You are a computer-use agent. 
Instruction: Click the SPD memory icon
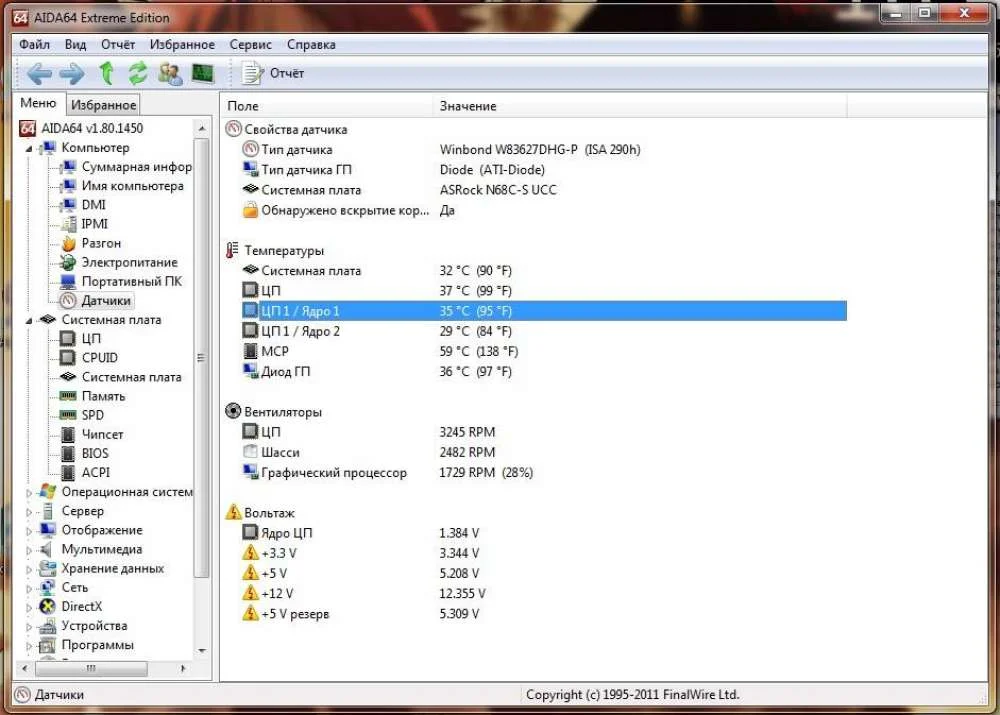click(68, 415)
